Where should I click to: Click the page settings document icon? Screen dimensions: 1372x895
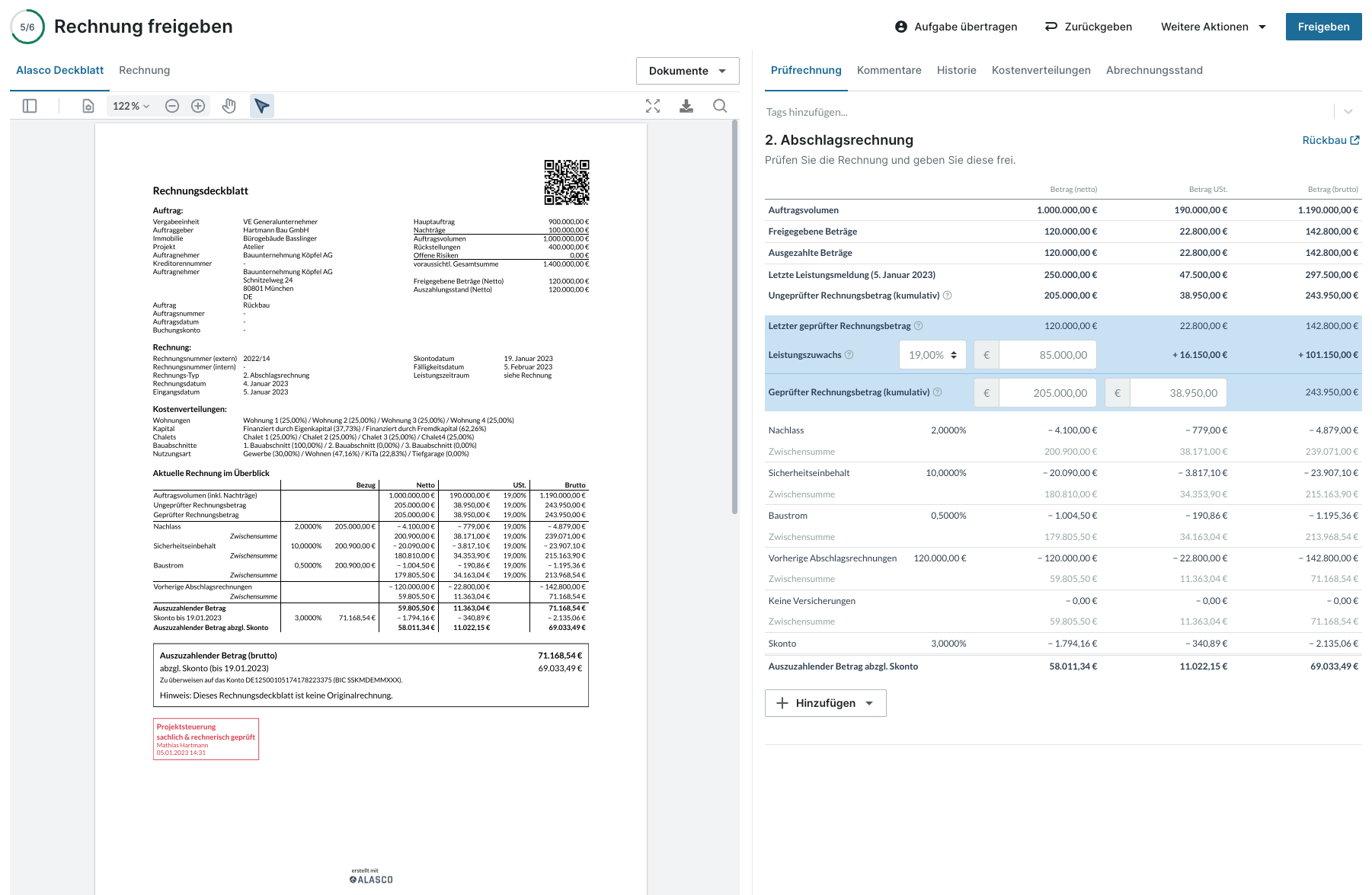point(88,106)
